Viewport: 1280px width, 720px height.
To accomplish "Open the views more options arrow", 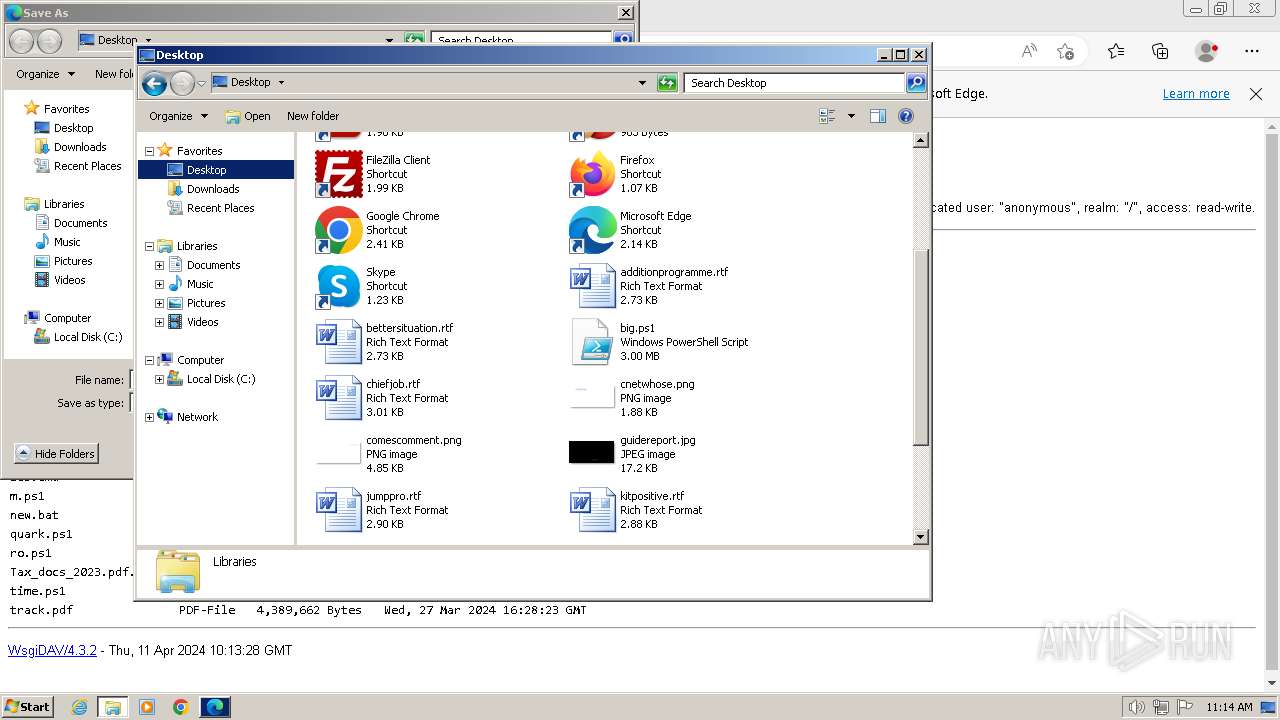I will click(x=851, y=116).
